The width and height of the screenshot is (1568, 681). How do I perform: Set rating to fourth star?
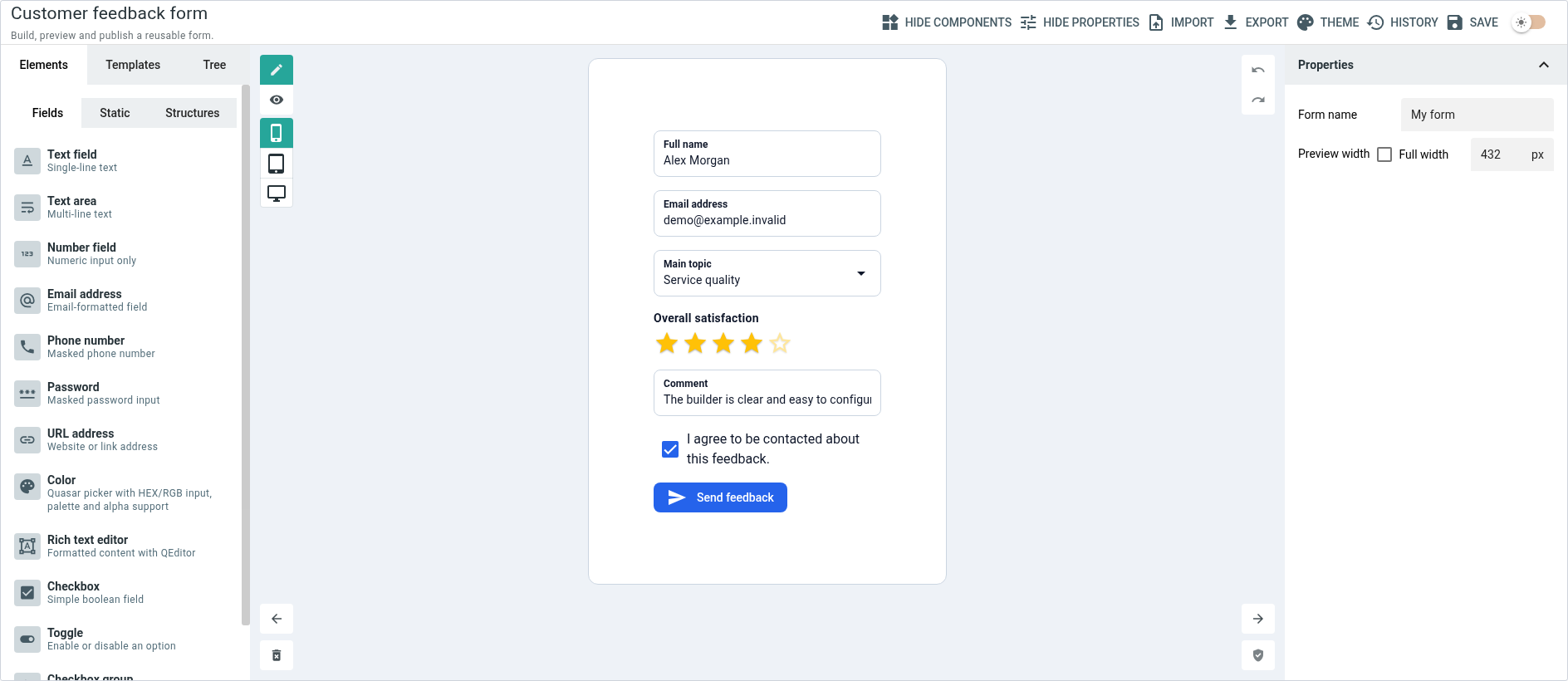click(752, 343)
